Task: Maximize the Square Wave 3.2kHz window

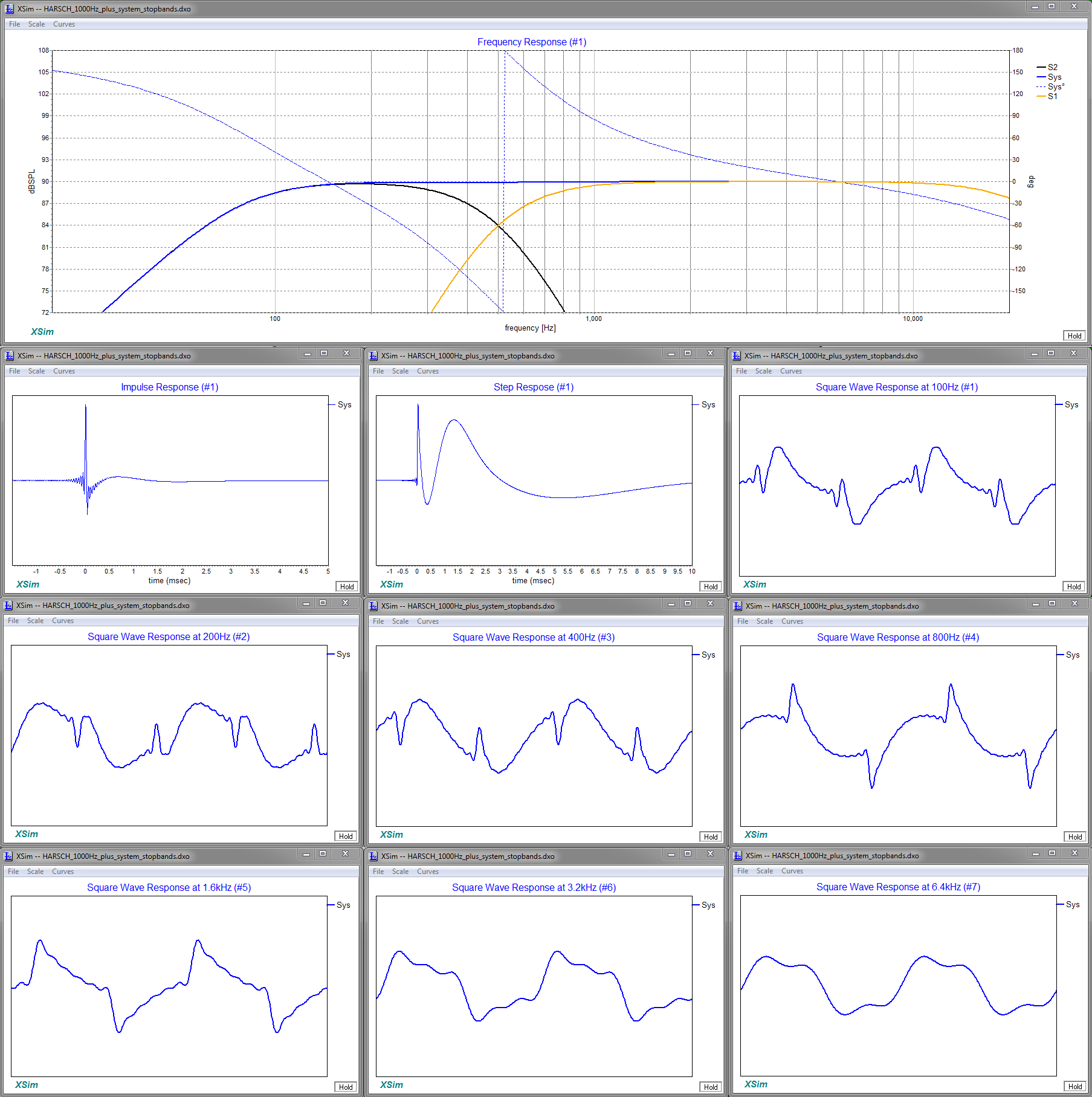Action: (x=688, y=854)
